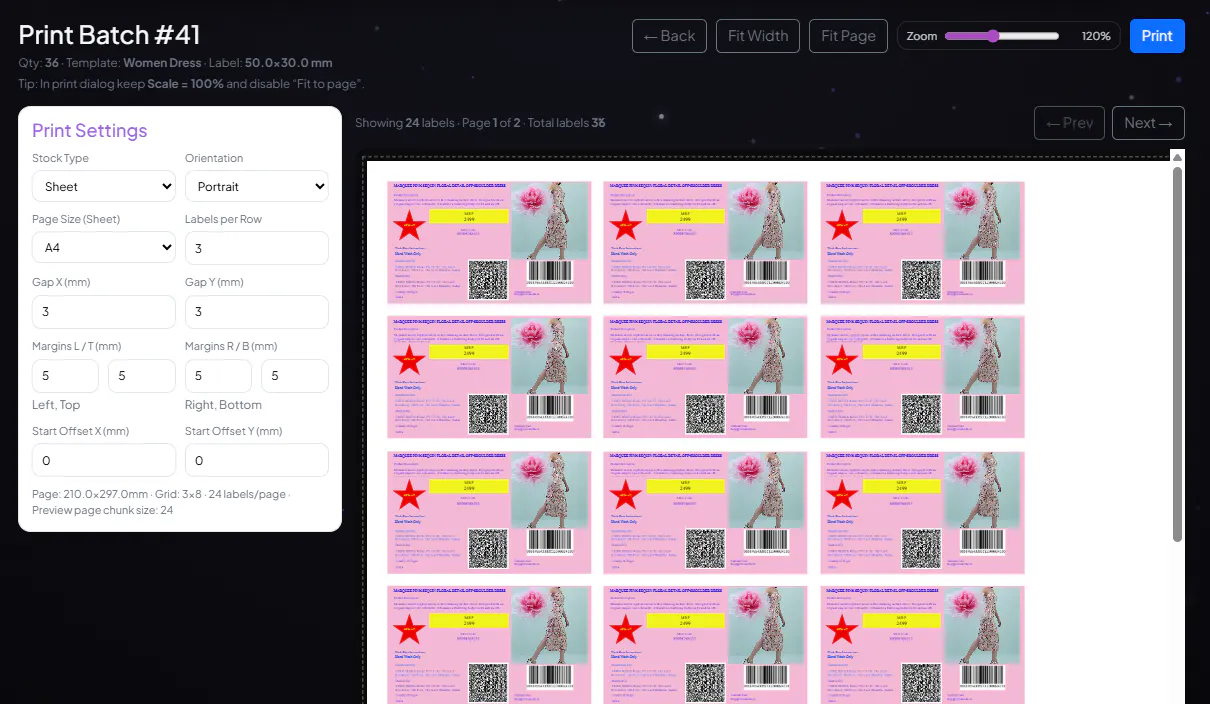Click the Print Batch #41 title
The width and height of the screenshot is (1210, 704).
(110, 35)
